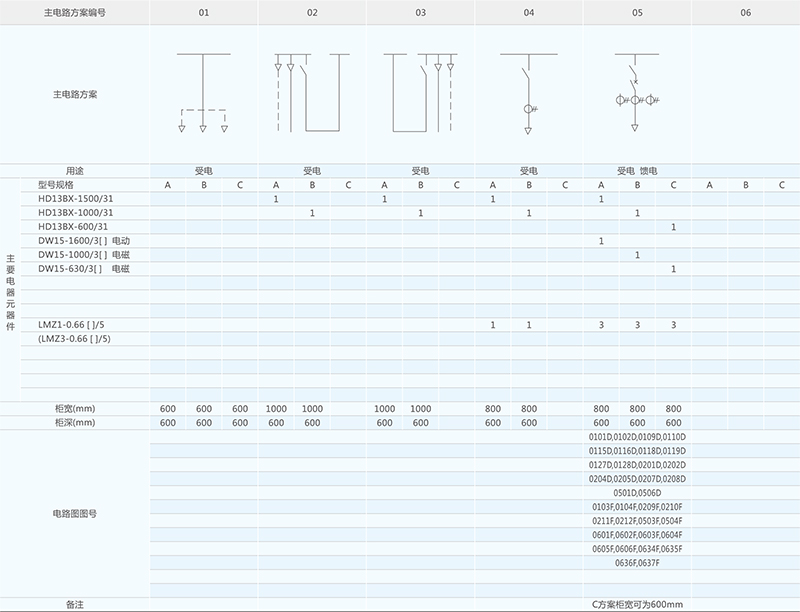Click the scheme 03 circuit diagram
The height and width of the screenshot is (612, 800).
pyautogui.click(x=420, y=93)
